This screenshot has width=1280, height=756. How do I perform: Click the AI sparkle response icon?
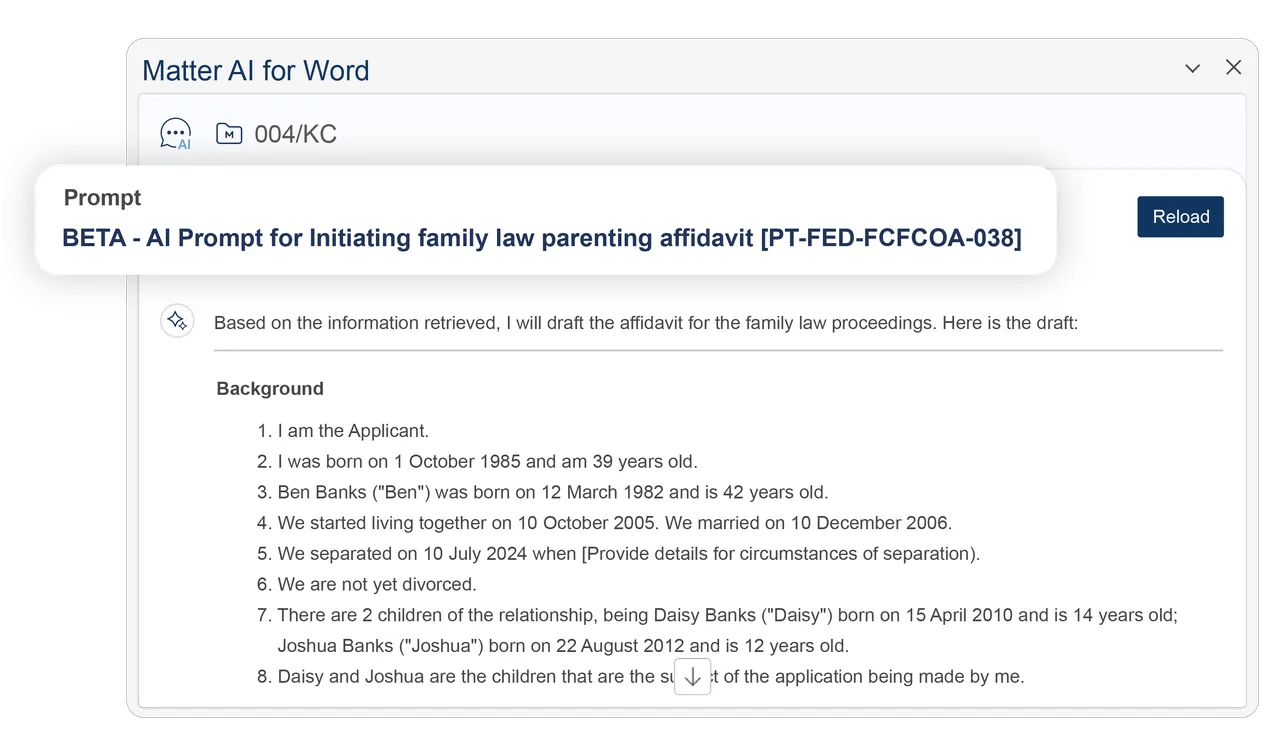tap(177, 321)
